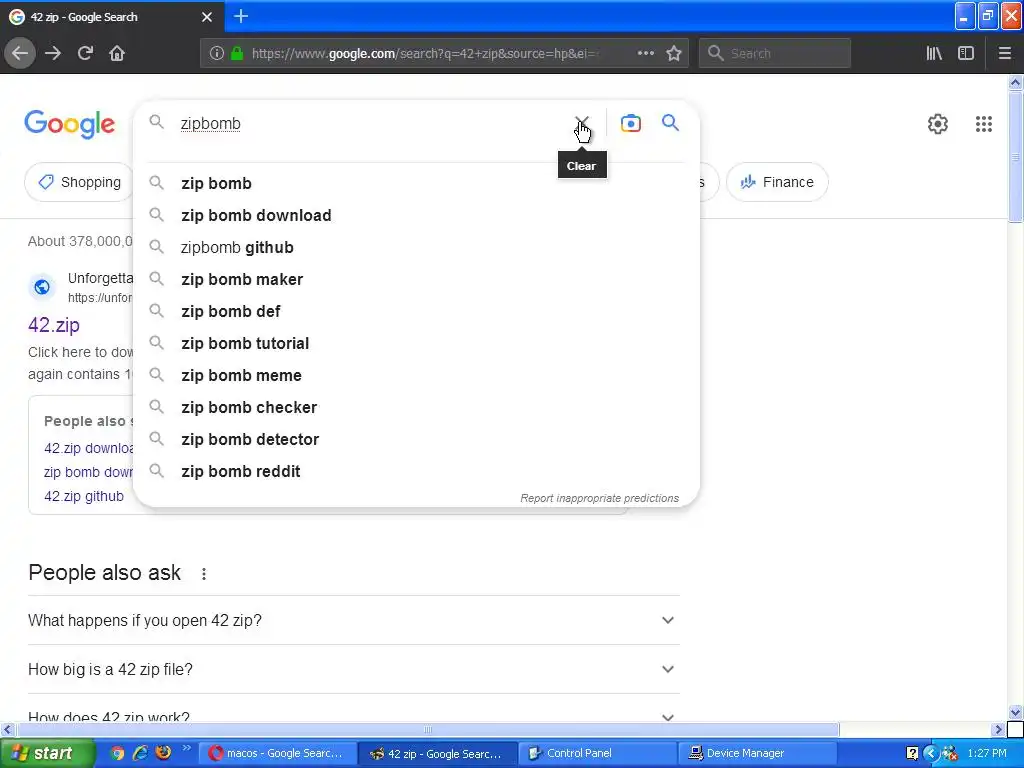Click the address bar URL
Image resolution: width=1024 pixels, height=768 pixels.
tap(424, 54)
